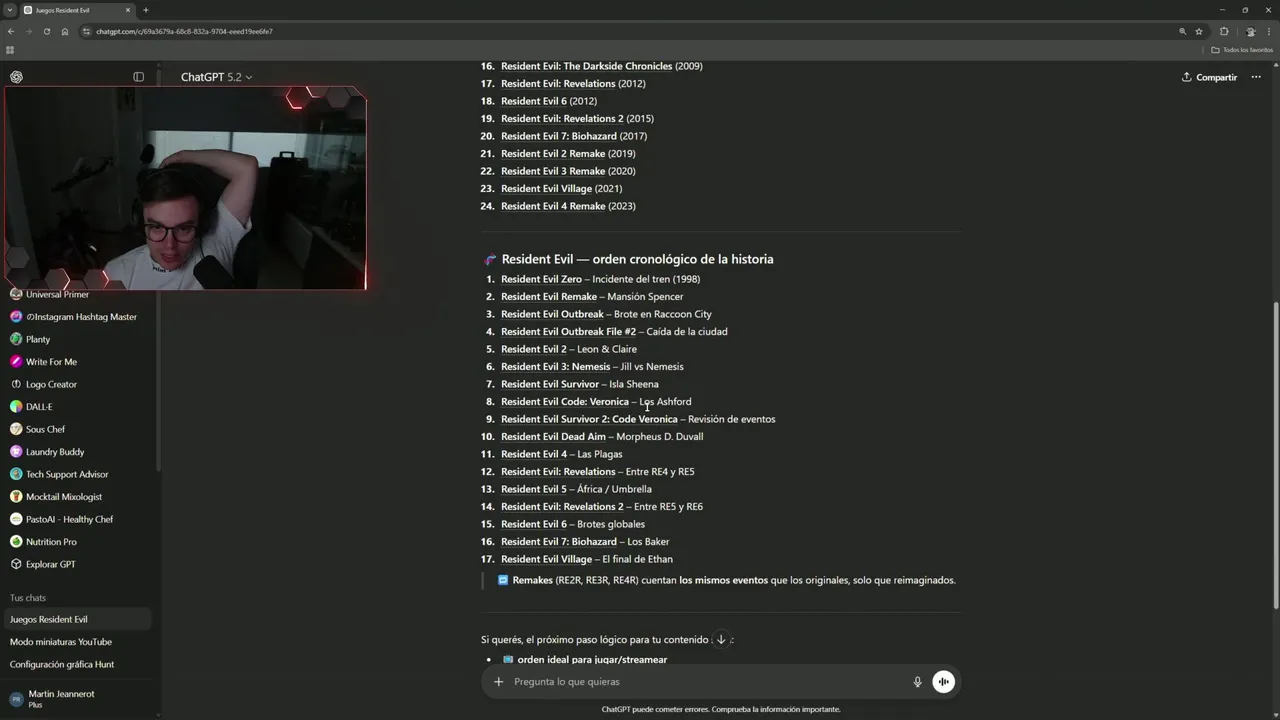1280x720 pixels.
Task: Click the Mocktail Mixologist GPT icon
Action: click(x=16, y=497)
